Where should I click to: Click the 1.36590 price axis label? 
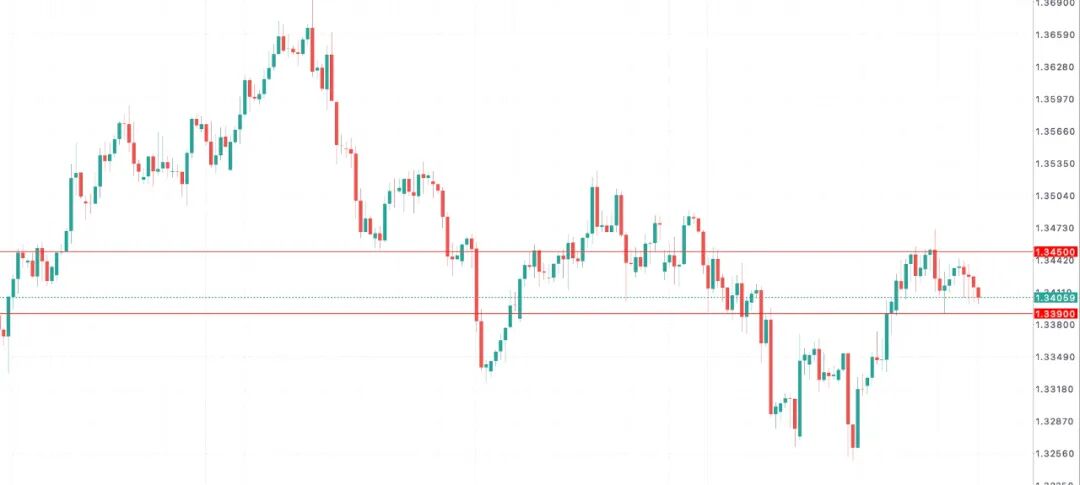click(1055, 35)
